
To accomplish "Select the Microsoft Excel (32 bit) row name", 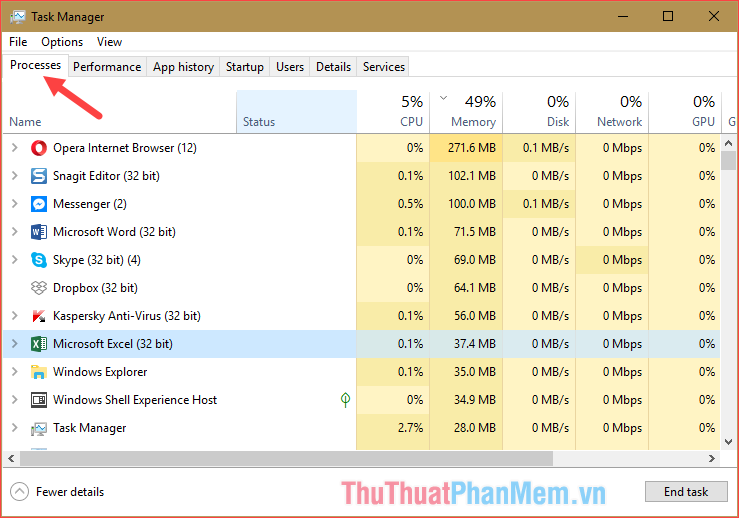I will pos(113,344).
